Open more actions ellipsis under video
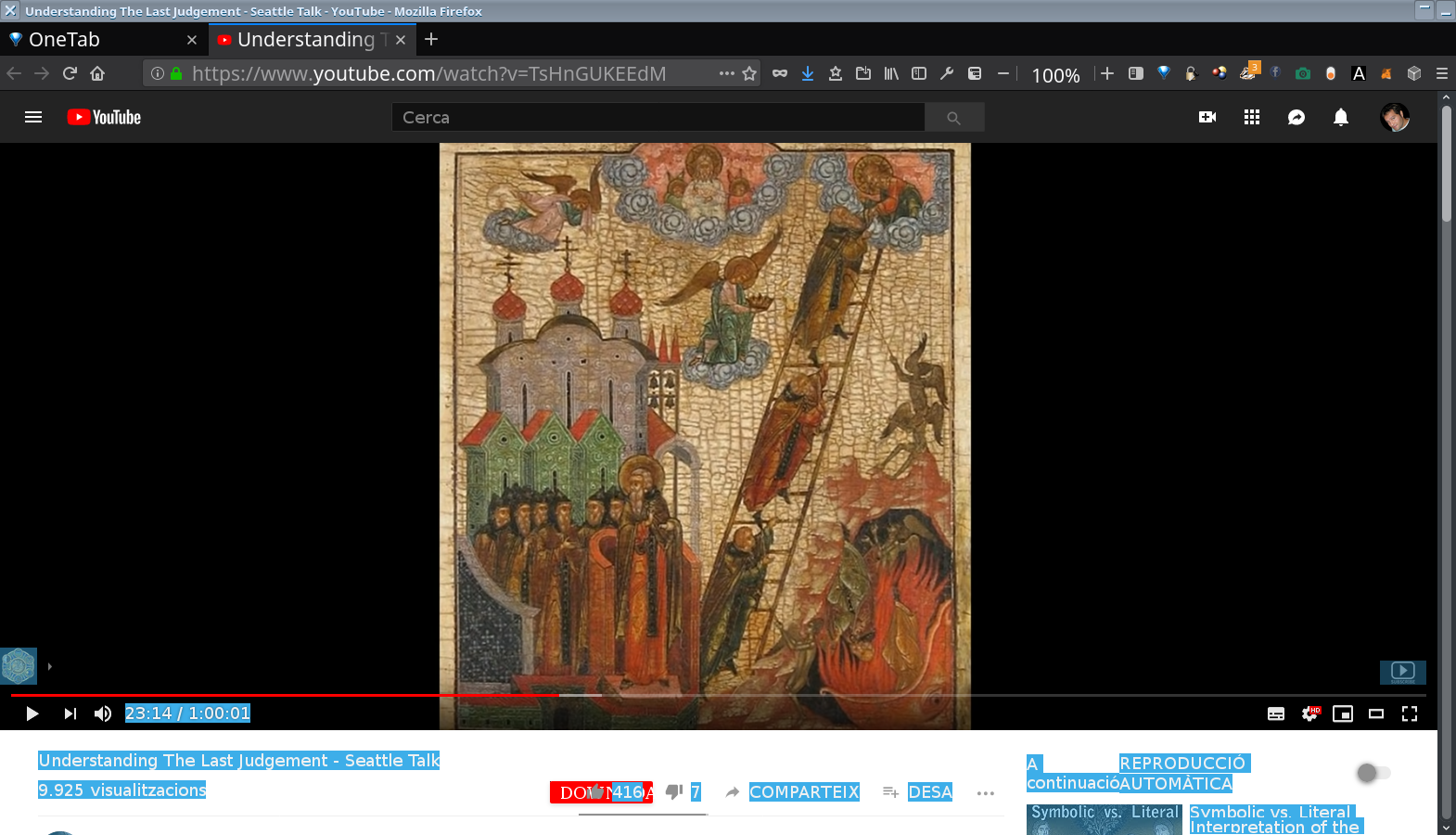1456x835 pixels. coord(986,792)
